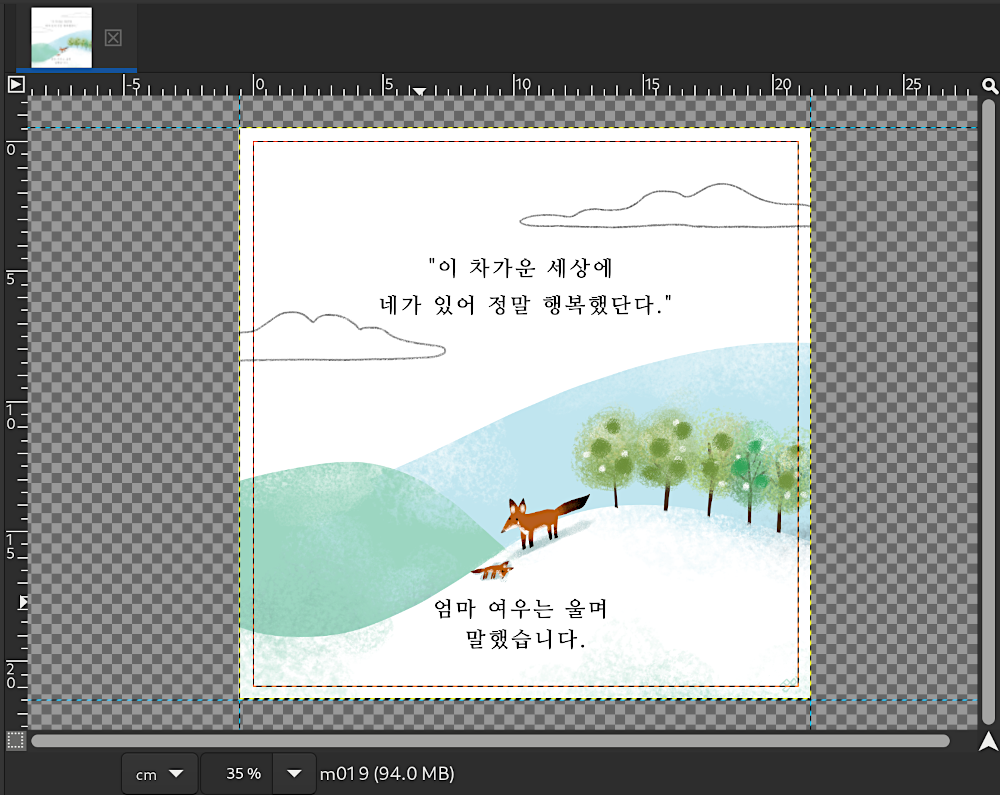Toggle zoom-on-window-resize with the magnifier button
The image size is (1000, 795).
click(989, 86)
